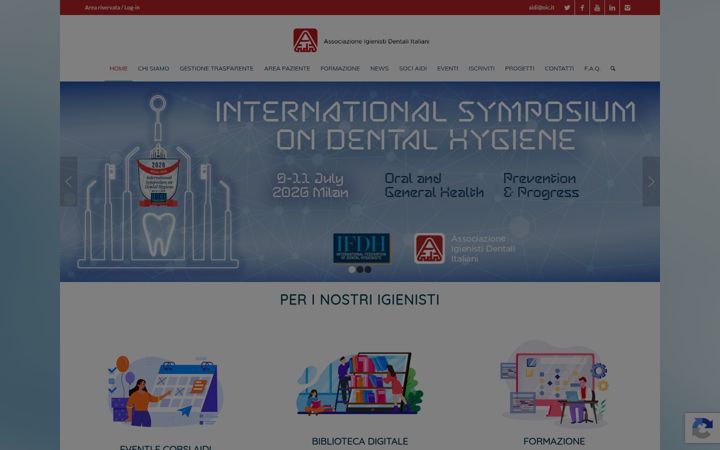Image resolution: width=720 pixels, height=450 pixels.
Task: Select the second slider dot
Action: [360, 270]
